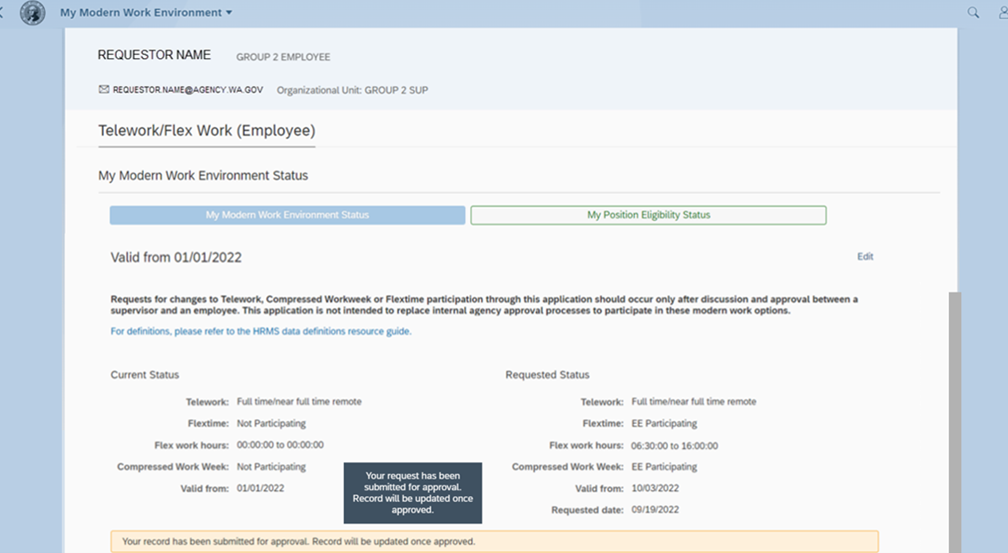This screenshot has width=1008, height=553.
Task: Click the Requested date value 09/19/2022
Action: (655, 510)
